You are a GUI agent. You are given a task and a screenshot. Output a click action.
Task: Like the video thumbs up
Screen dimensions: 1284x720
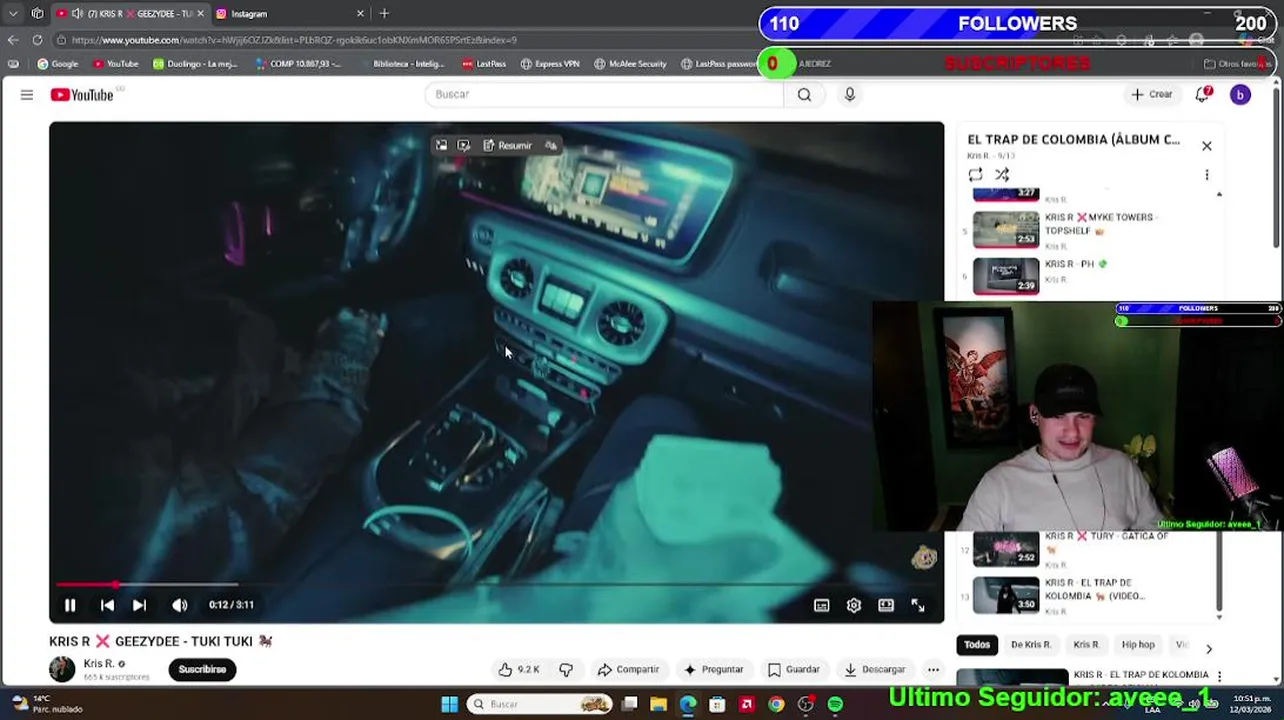(520, 669)
